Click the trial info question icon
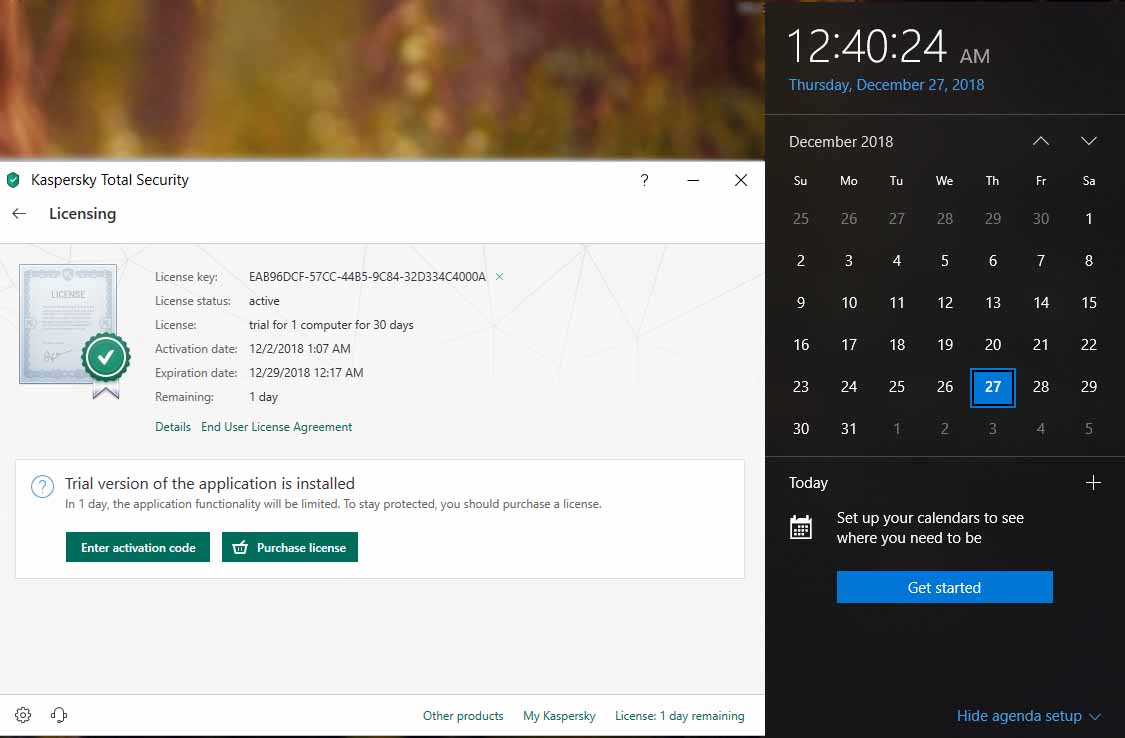 (x=42, y=487)
